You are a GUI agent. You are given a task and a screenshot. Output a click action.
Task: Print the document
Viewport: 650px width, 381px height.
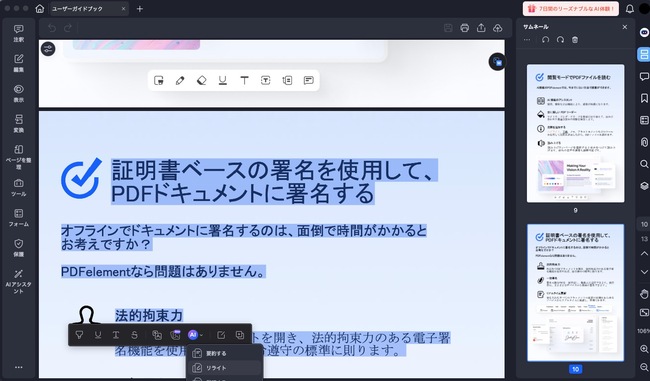[465, 28]
